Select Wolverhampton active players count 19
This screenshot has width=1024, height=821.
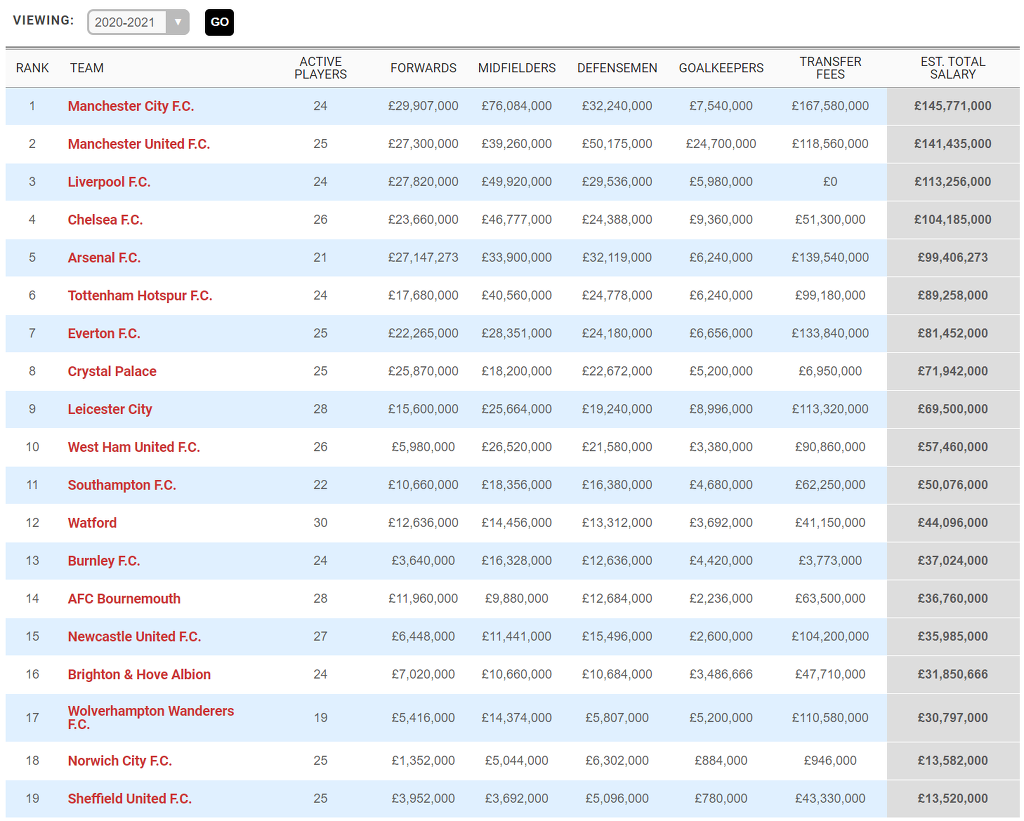pos(320,717)
